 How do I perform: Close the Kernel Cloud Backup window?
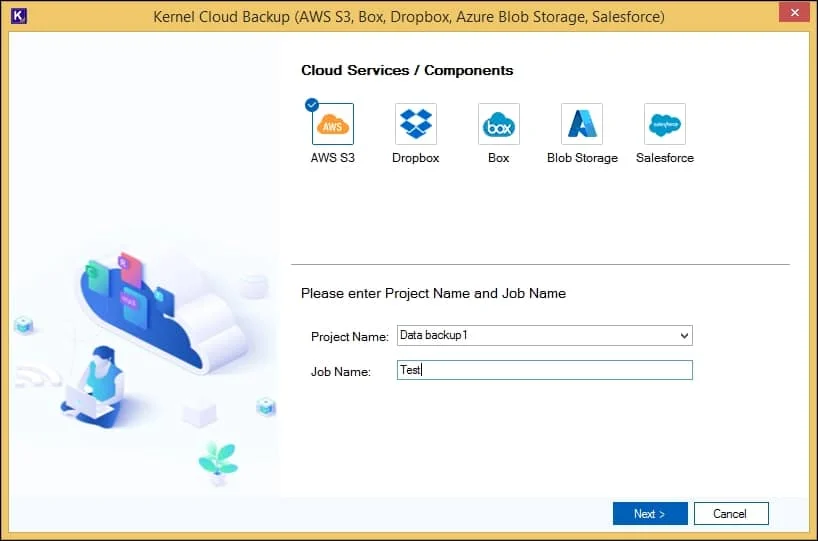(794, 13)
